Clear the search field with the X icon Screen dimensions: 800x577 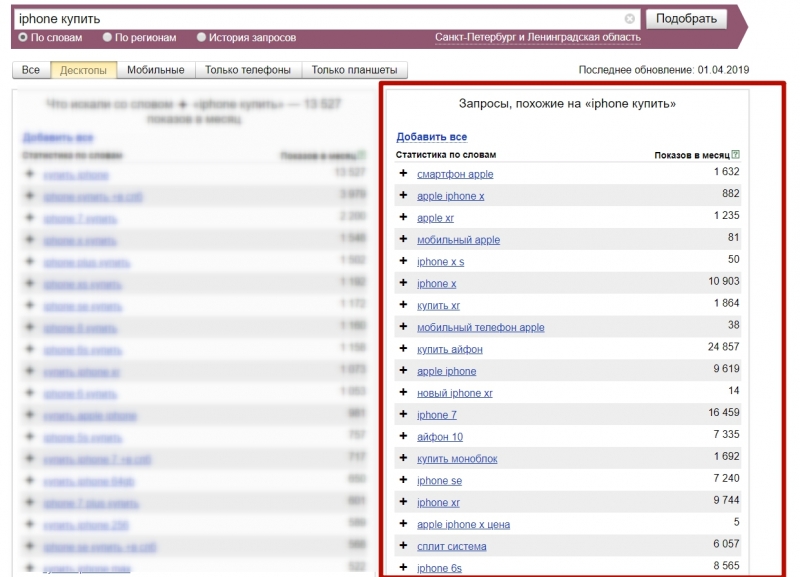click(630, 19)
